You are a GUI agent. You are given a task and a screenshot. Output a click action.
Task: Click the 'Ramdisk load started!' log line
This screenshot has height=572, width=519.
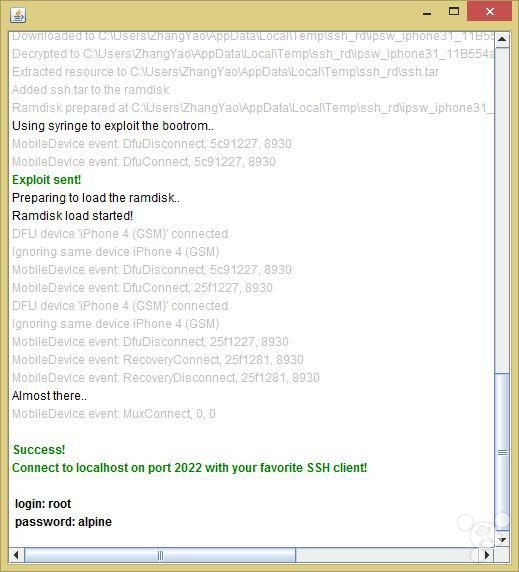click(x=72, y=216)
